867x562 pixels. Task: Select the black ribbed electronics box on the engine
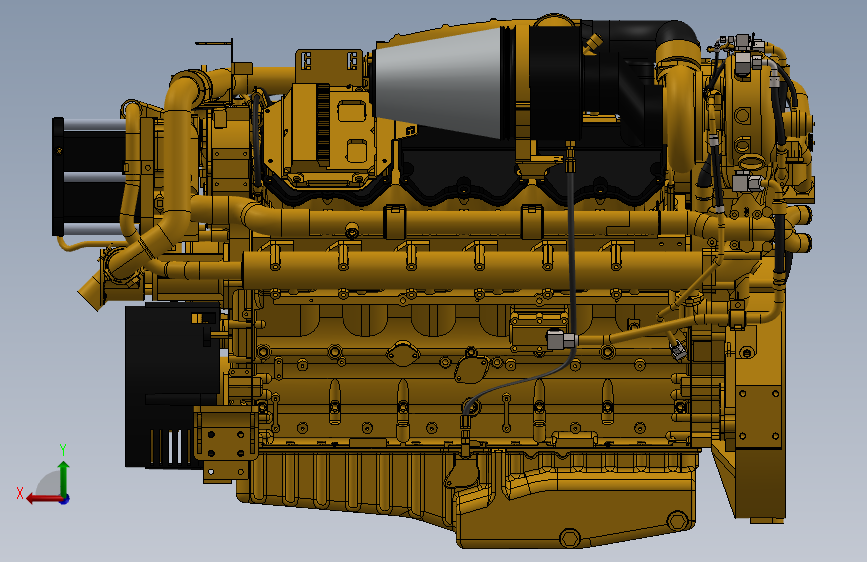(173, 384)
